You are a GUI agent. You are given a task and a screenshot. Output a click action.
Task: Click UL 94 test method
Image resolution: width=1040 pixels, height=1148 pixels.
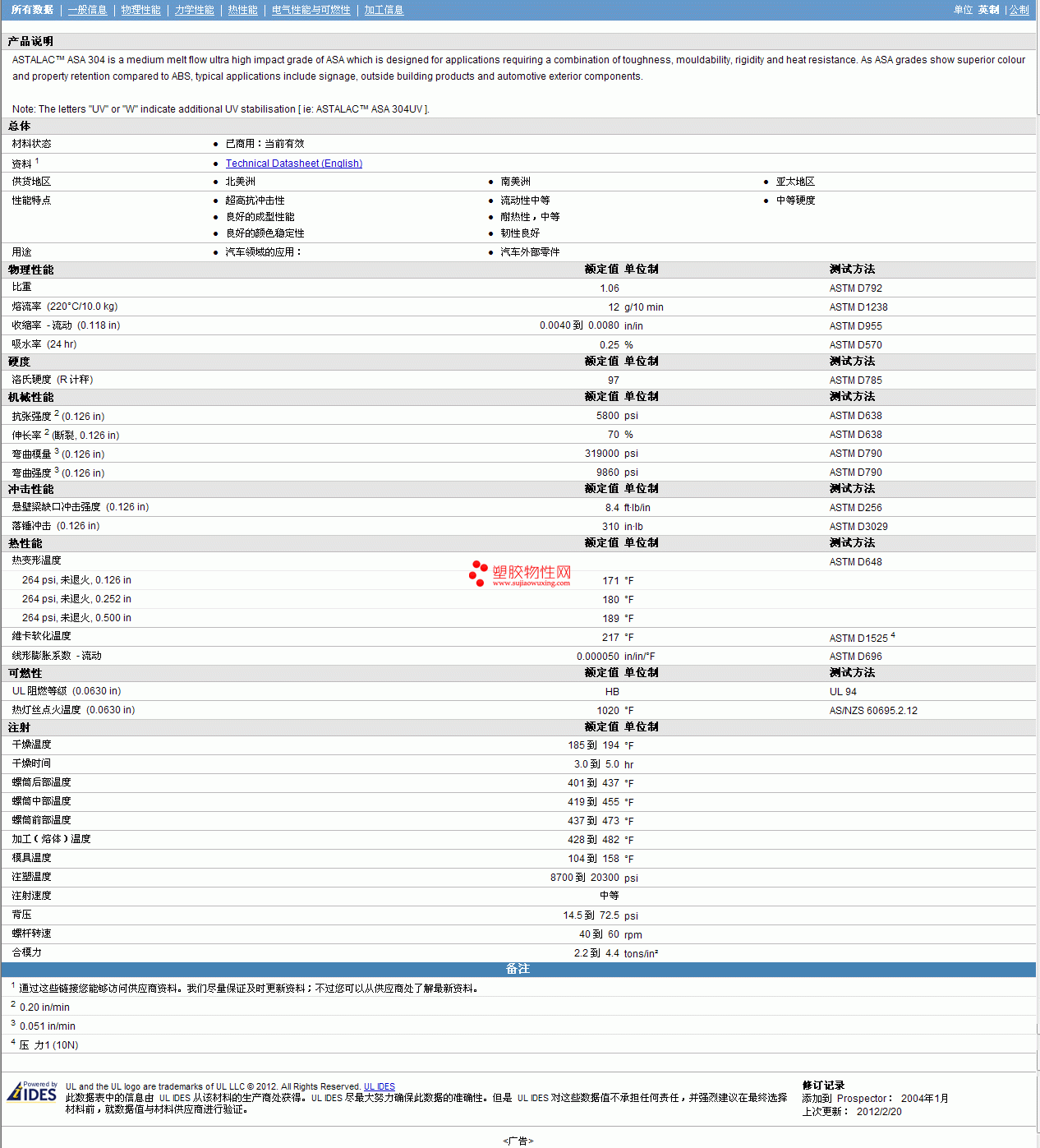point(843,692)
